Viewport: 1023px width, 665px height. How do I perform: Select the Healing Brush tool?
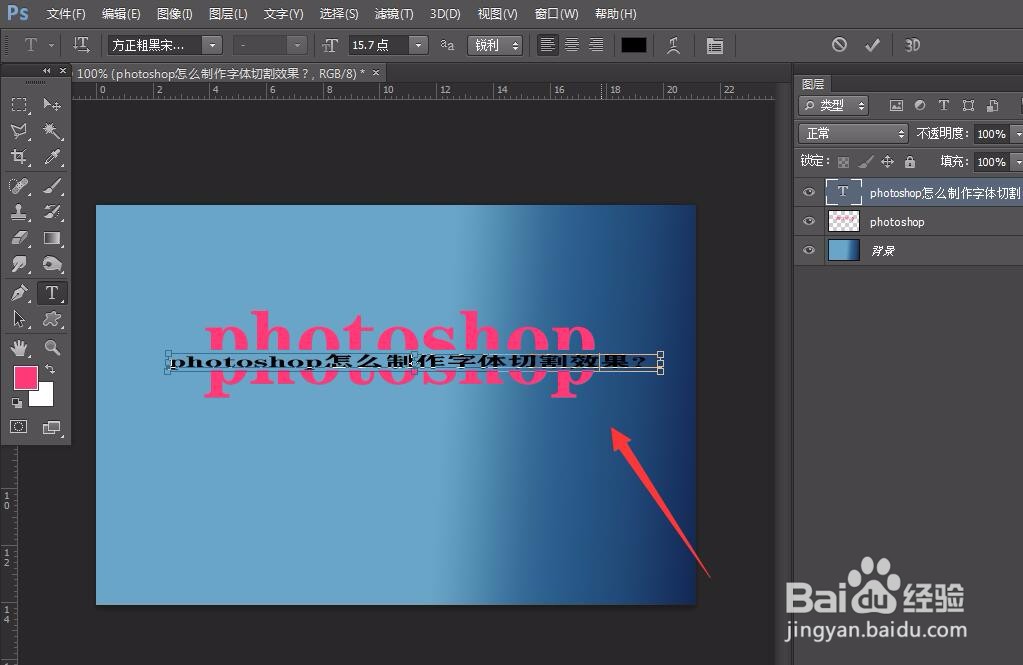[x=20, y=186]
